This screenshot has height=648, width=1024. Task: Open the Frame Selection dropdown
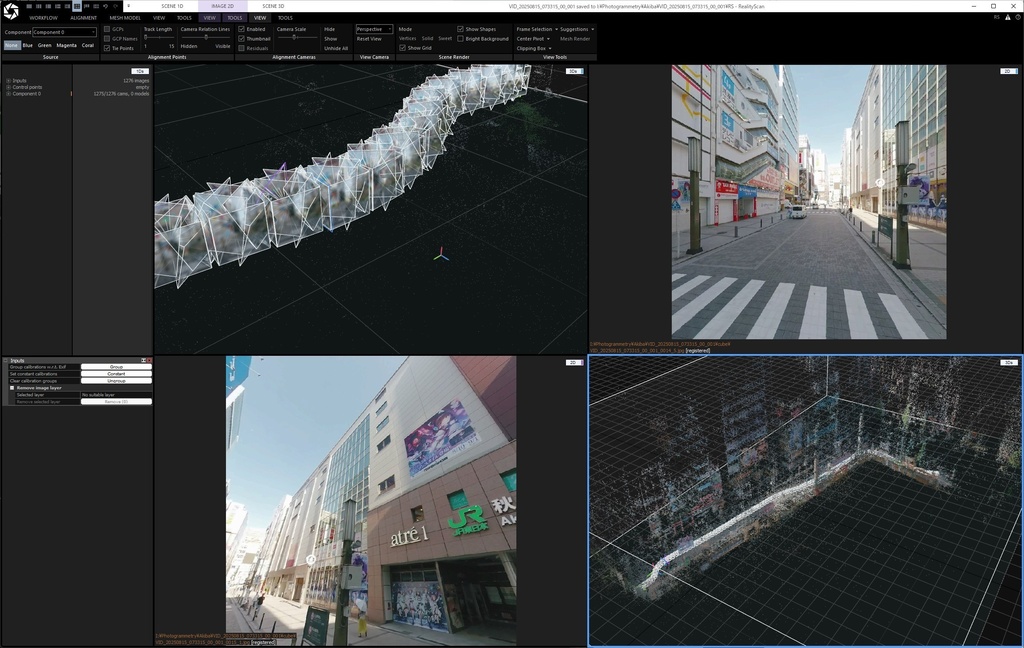(535, 29)
